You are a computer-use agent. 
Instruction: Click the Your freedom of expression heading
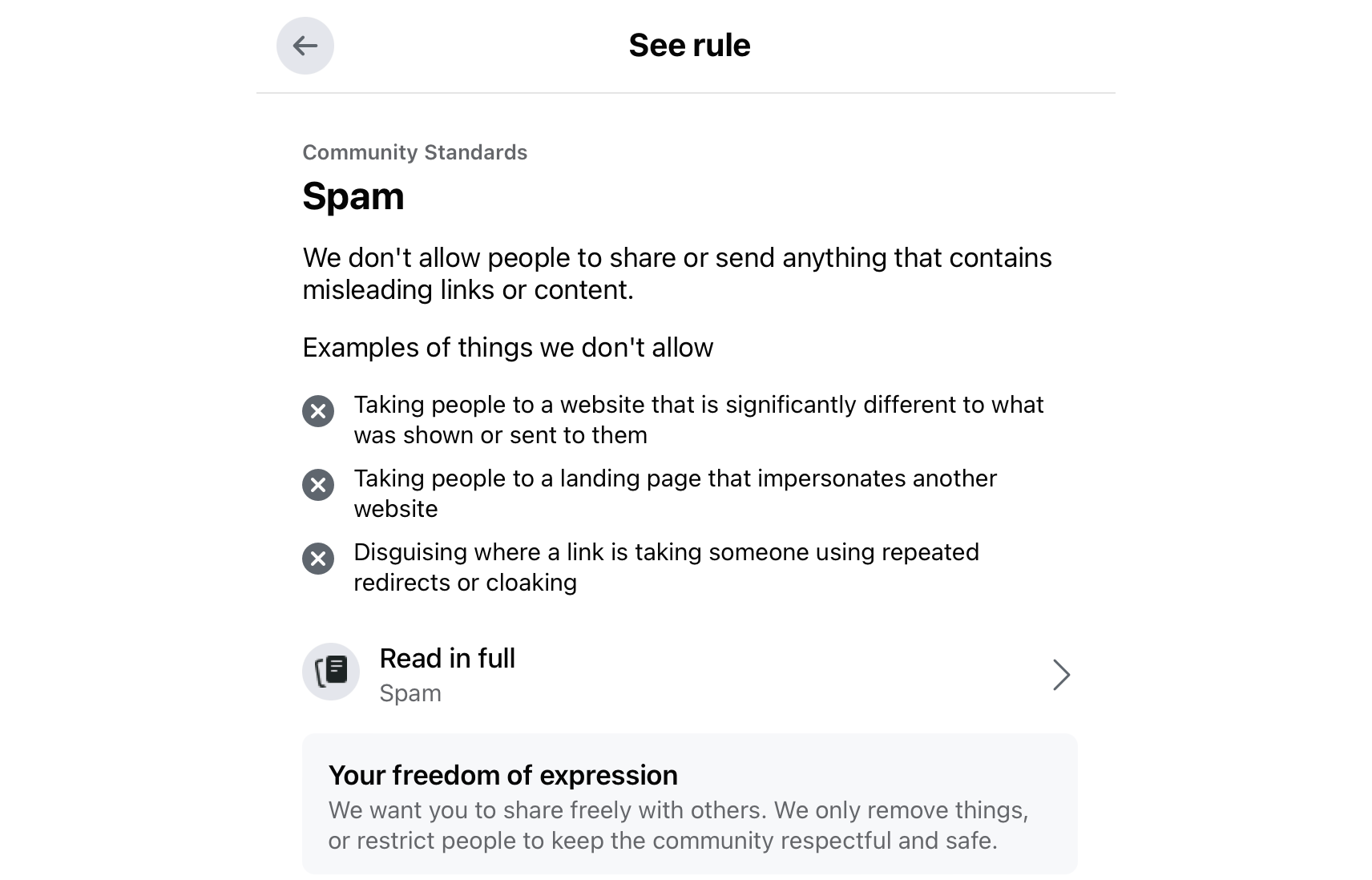point(502,775)
